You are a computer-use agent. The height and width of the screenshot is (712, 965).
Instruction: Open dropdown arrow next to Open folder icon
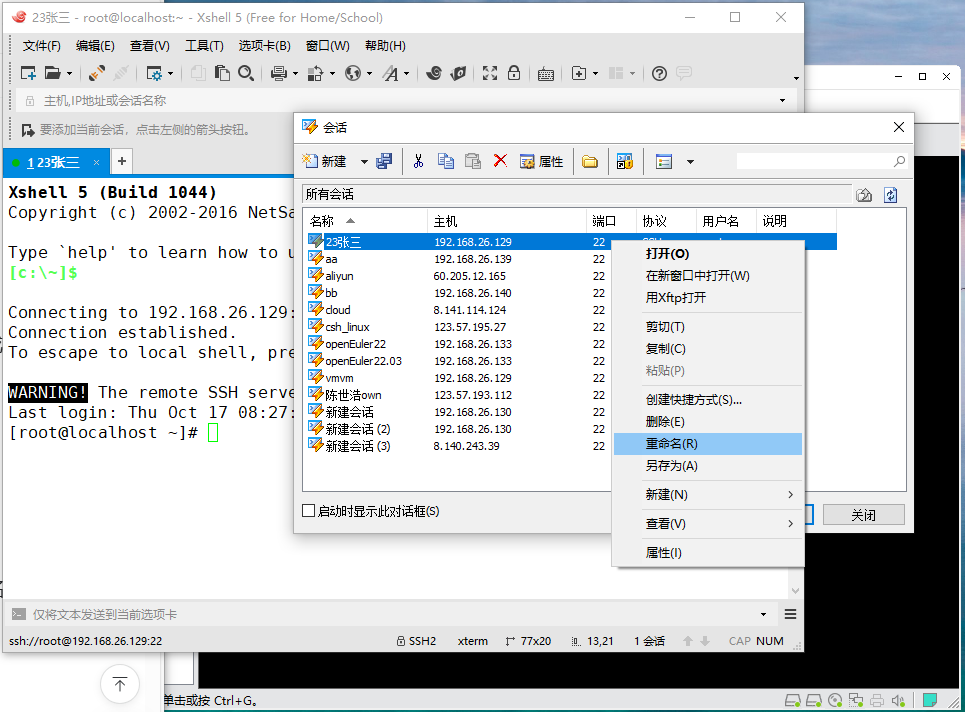tap(70, 74)
